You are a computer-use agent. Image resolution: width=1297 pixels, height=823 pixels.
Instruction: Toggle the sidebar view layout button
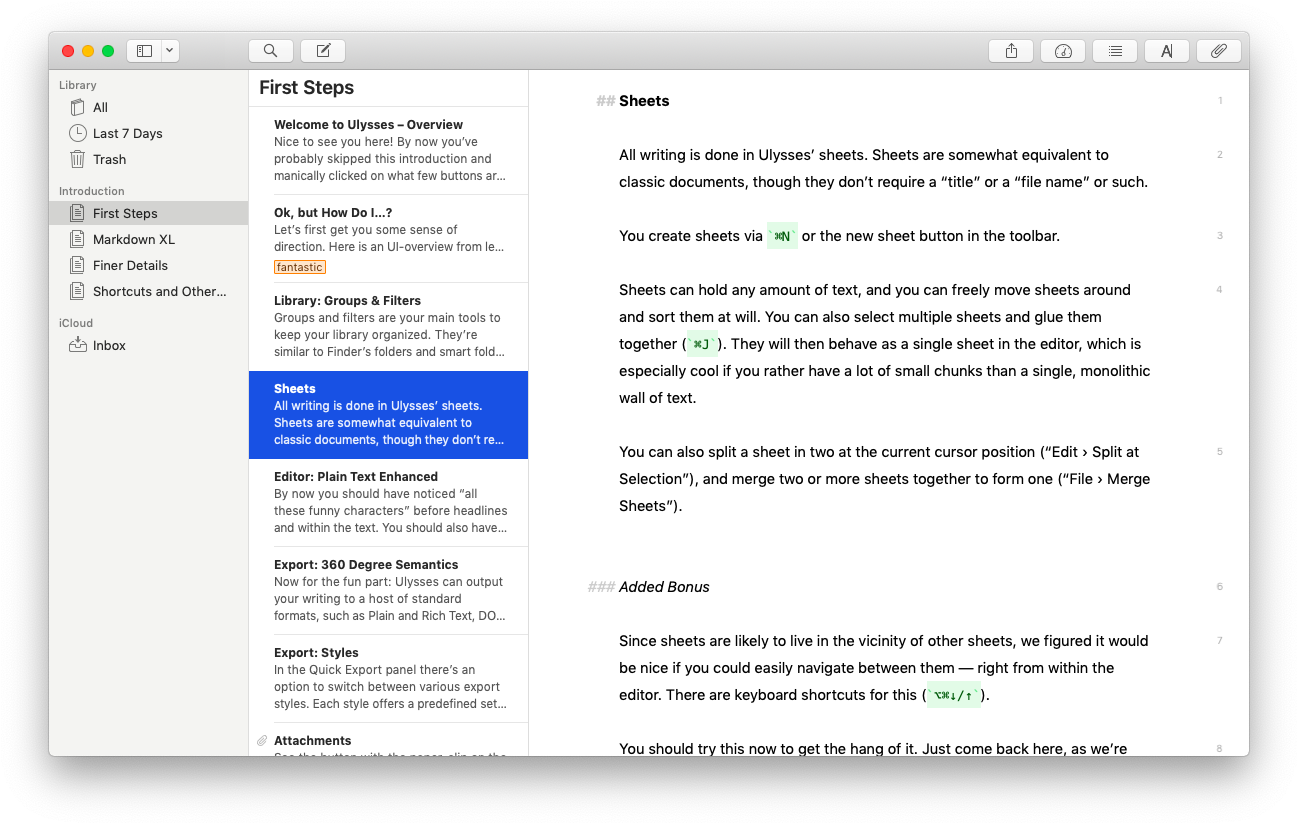click(x=144, y=51)
